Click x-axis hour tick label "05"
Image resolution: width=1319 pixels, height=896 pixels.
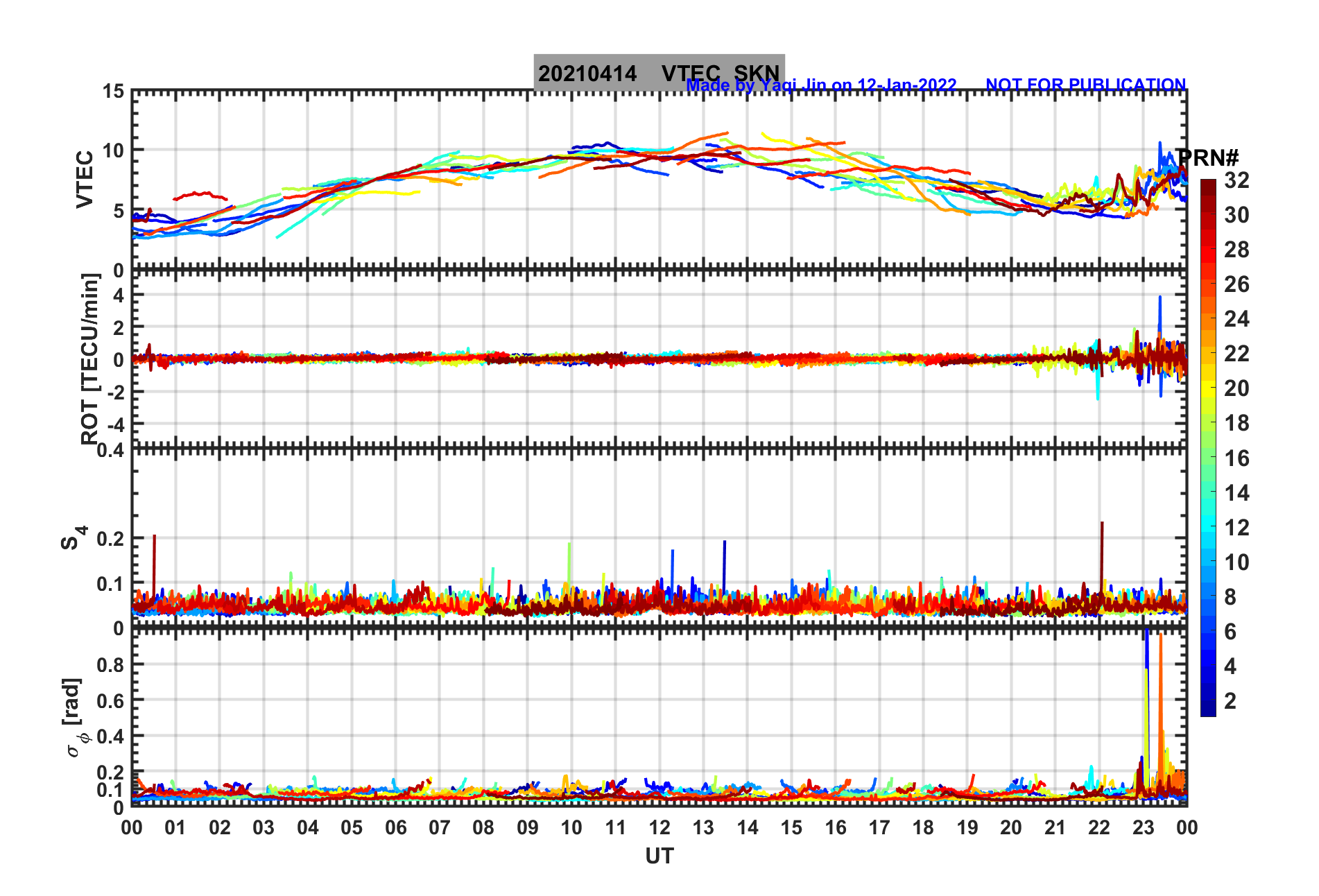(x=352, y=827)
